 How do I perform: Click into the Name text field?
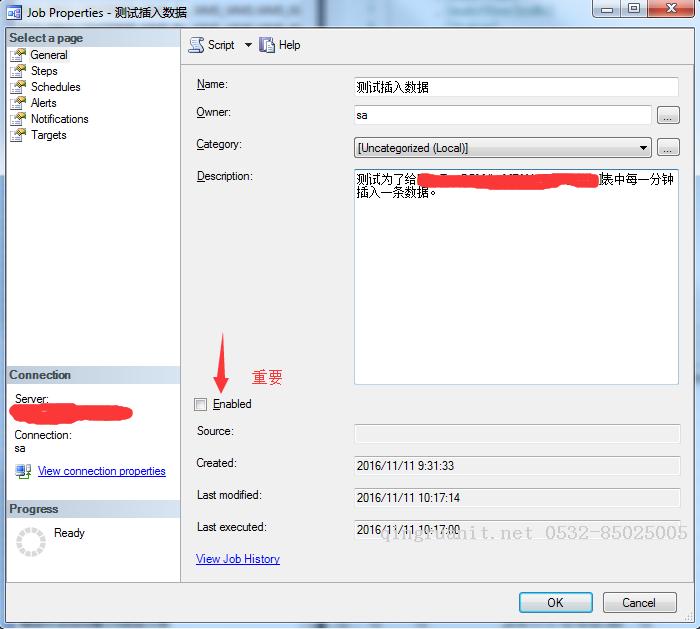click(516, 87)
